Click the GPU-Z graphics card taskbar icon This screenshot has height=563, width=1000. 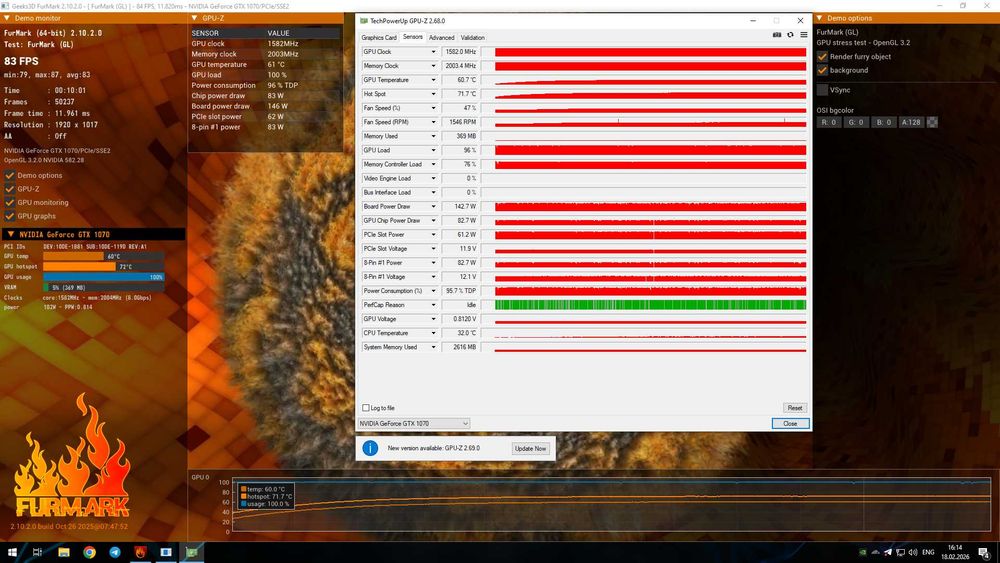click(191, 552)
